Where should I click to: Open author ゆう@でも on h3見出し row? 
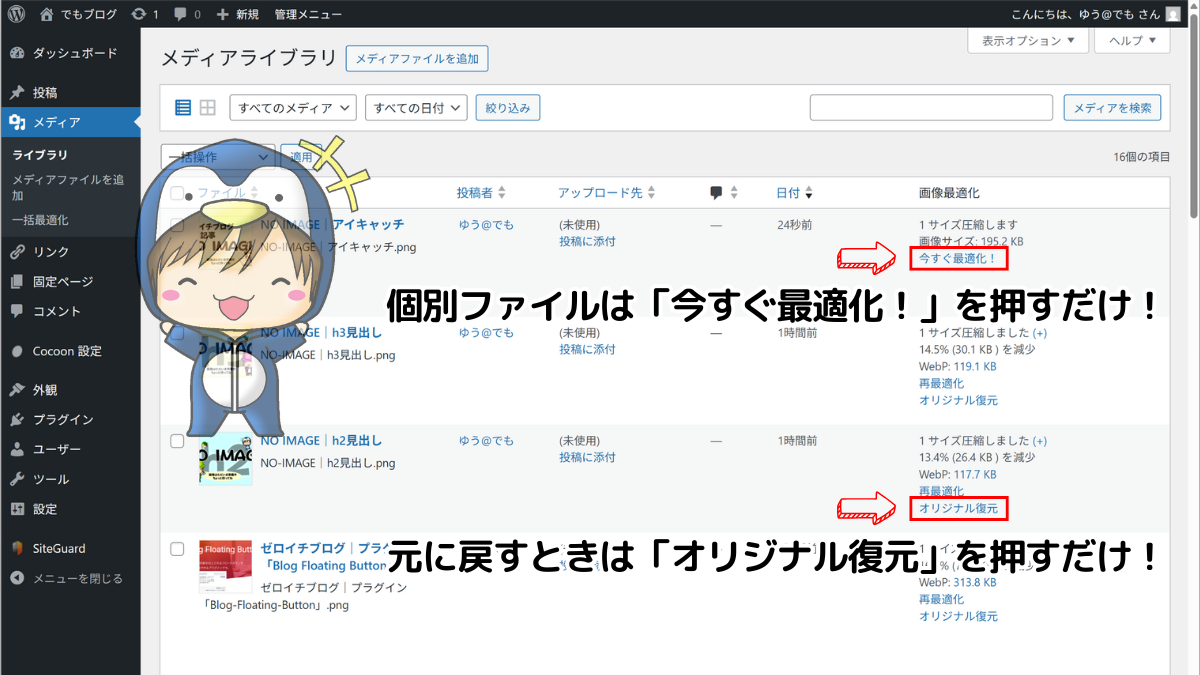pos(486,332)
